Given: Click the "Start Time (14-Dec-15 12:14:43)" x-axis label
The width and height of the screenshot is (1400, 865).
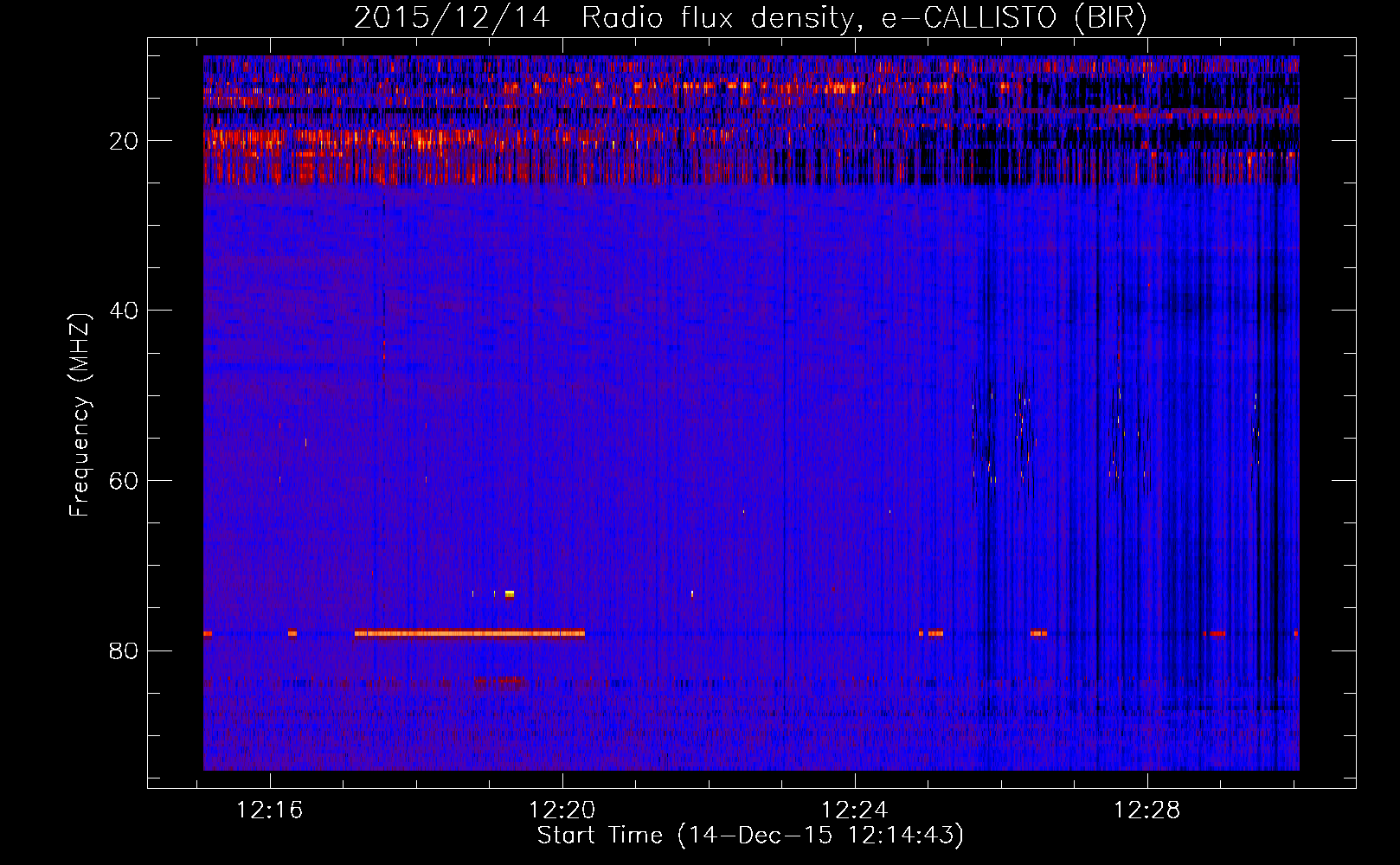Looking at the screenshot, I should click(x=750, y=836).
